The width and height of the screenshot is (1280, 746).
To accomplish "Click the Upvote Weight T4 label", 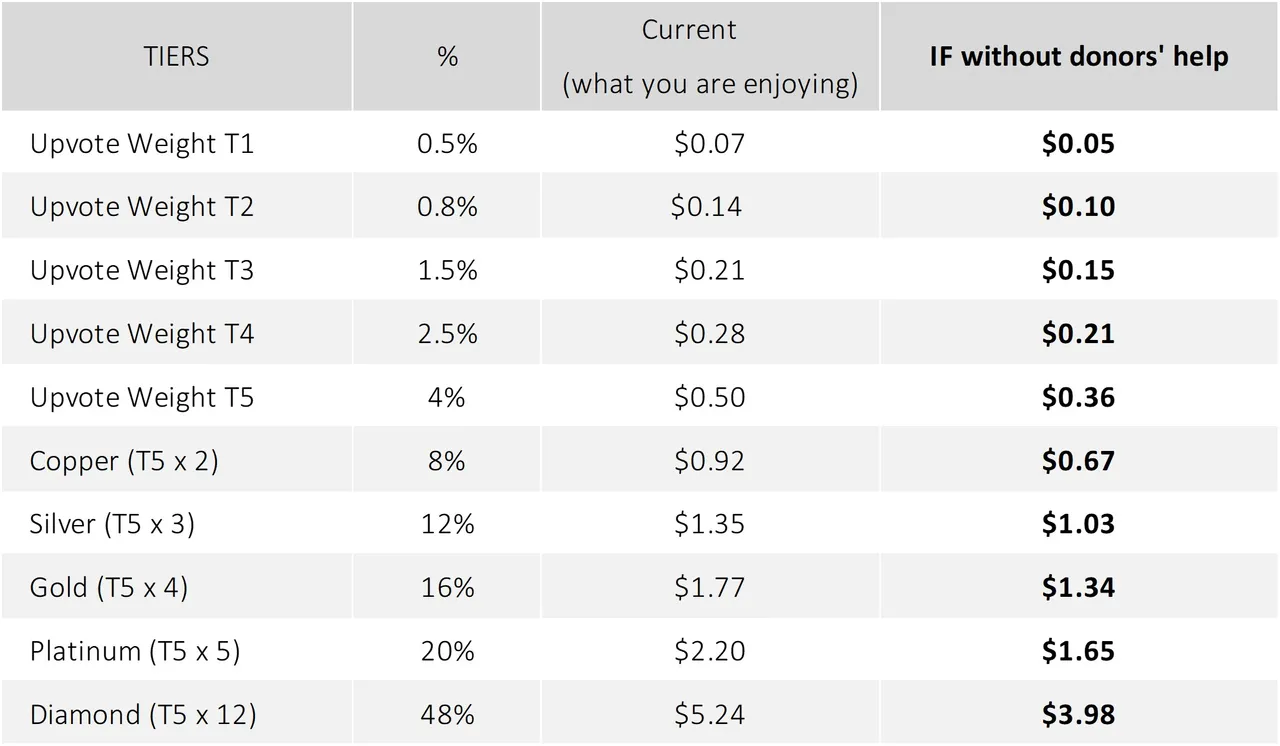I will click(142, 334).
